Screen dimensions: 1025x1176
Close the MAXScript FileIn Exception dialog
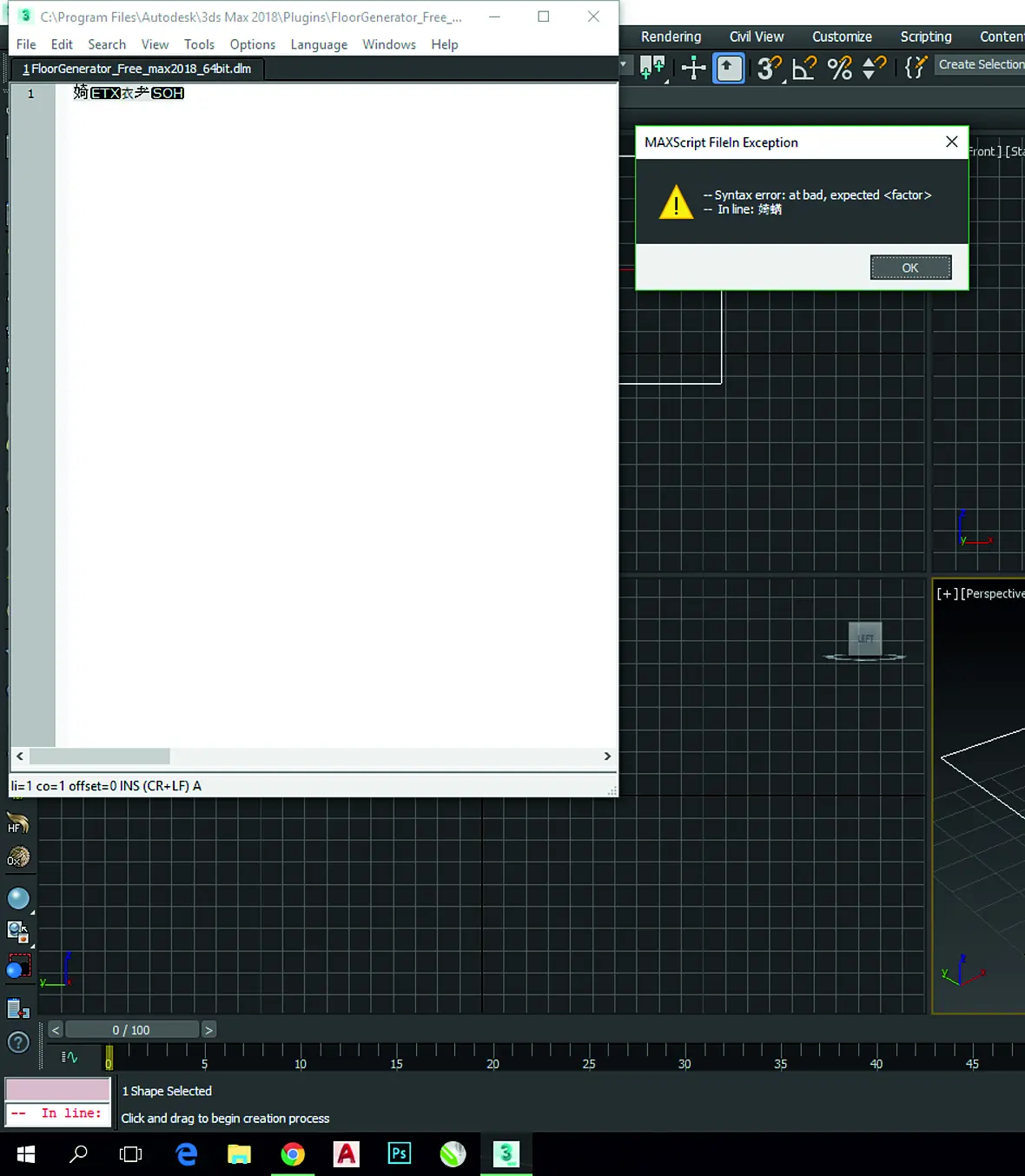pyautogui.click(x=952, y=142)
